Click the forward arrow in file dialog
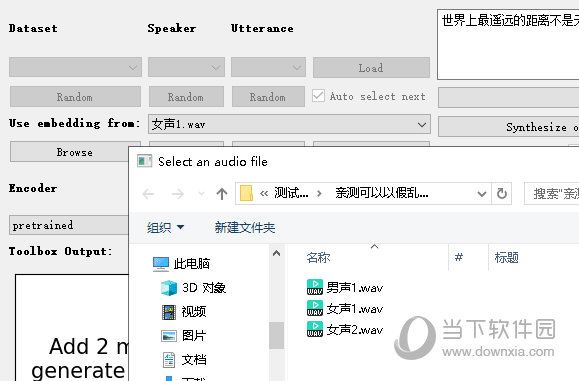579x381 pixels. [x=178, y=193]
